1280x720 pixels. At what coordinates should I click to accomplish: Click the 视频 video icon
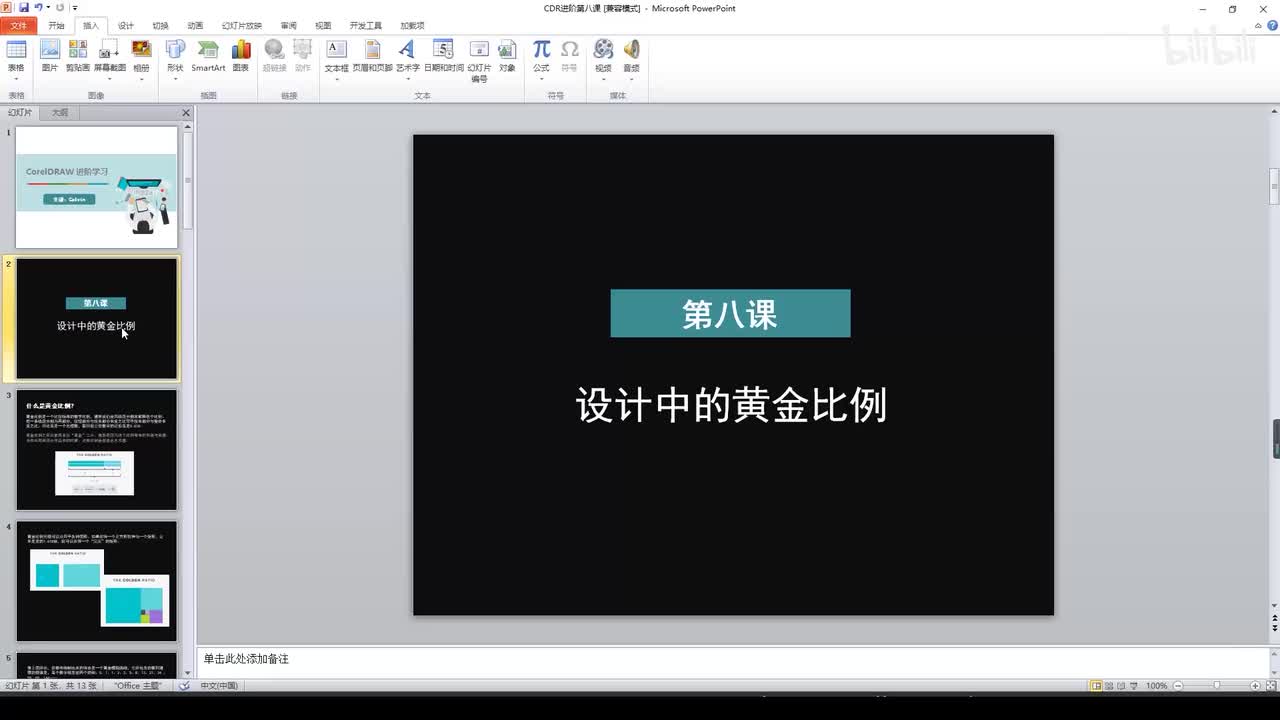pyautogui.click(x=603, y=50)
